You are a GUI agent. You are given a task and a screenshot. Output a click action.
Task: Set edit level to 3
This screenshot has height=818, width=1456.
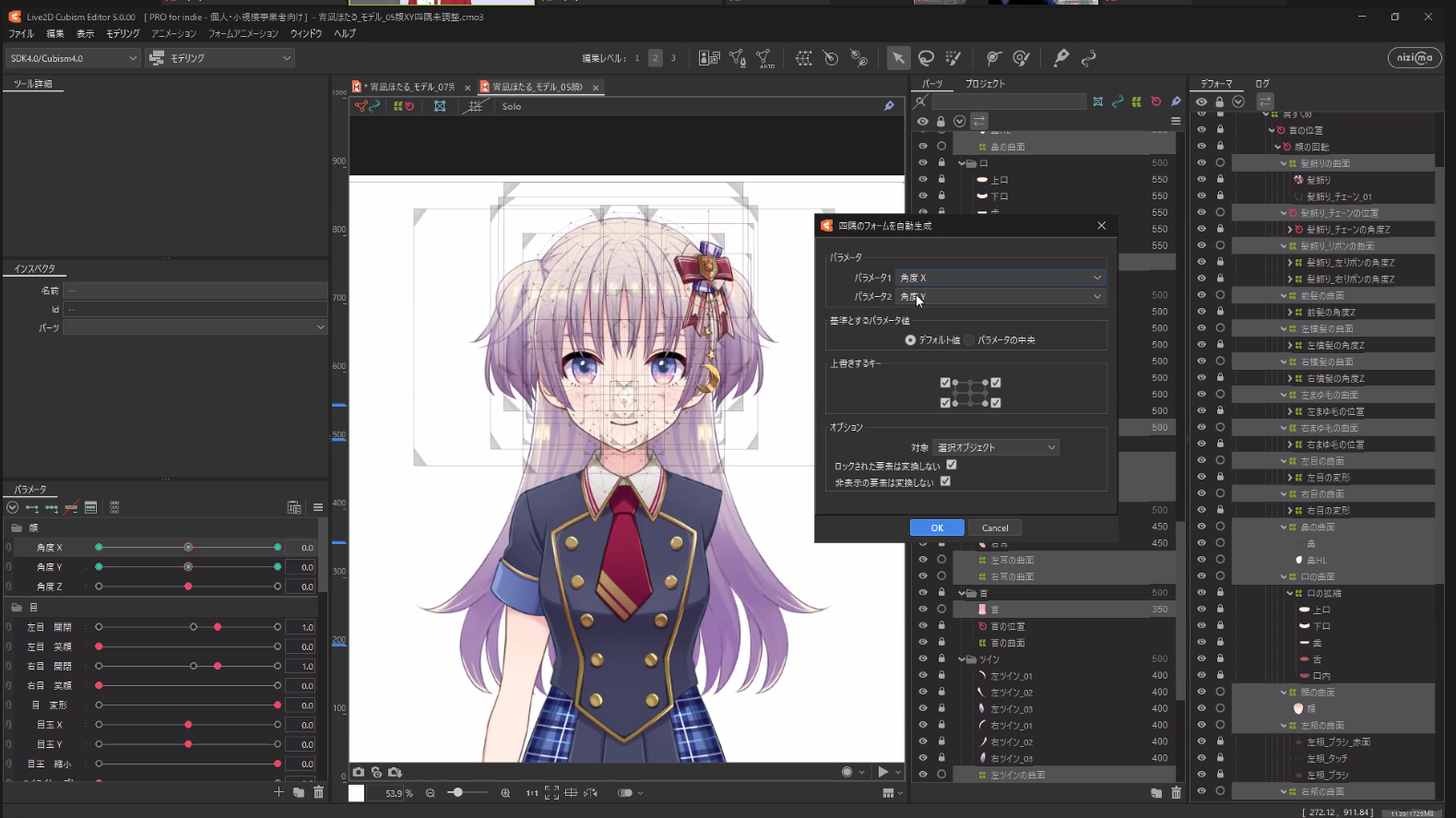pos(673,58)
